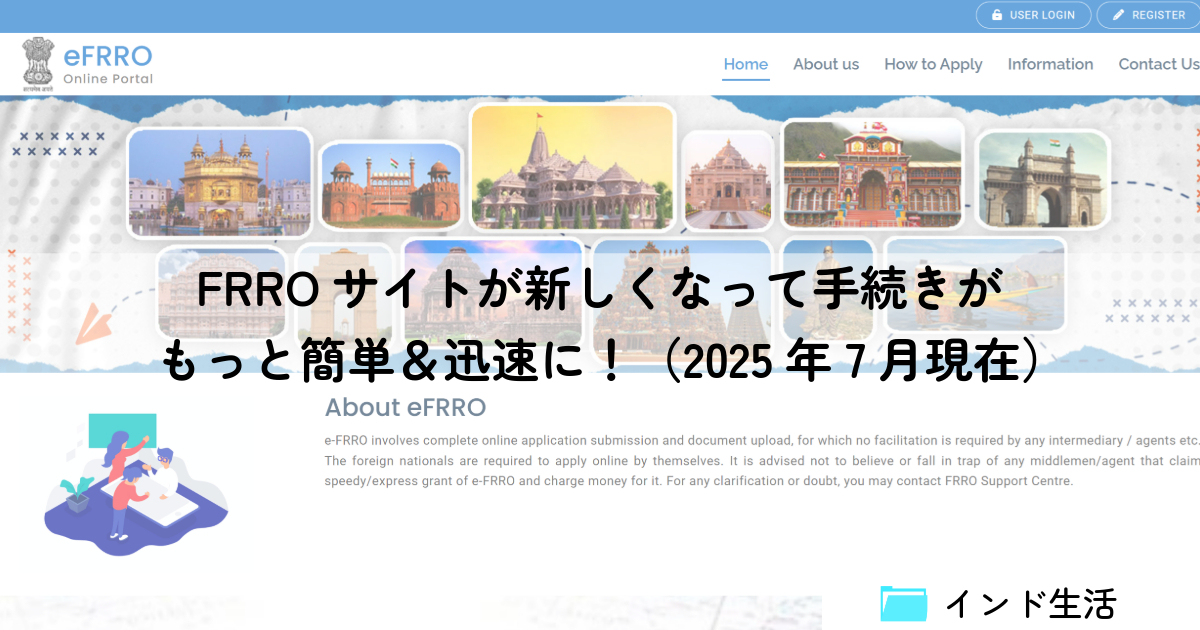Click the USER LOGIN button
The image size is (1200, 630).
(1034, 15)
